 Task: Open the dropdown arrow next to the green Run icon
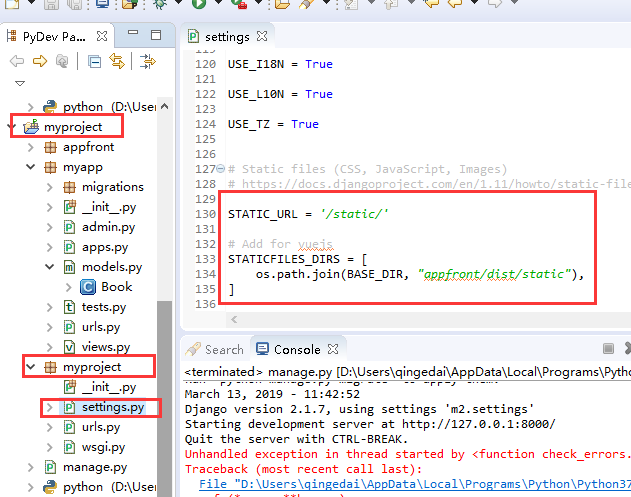pos(219,2)
